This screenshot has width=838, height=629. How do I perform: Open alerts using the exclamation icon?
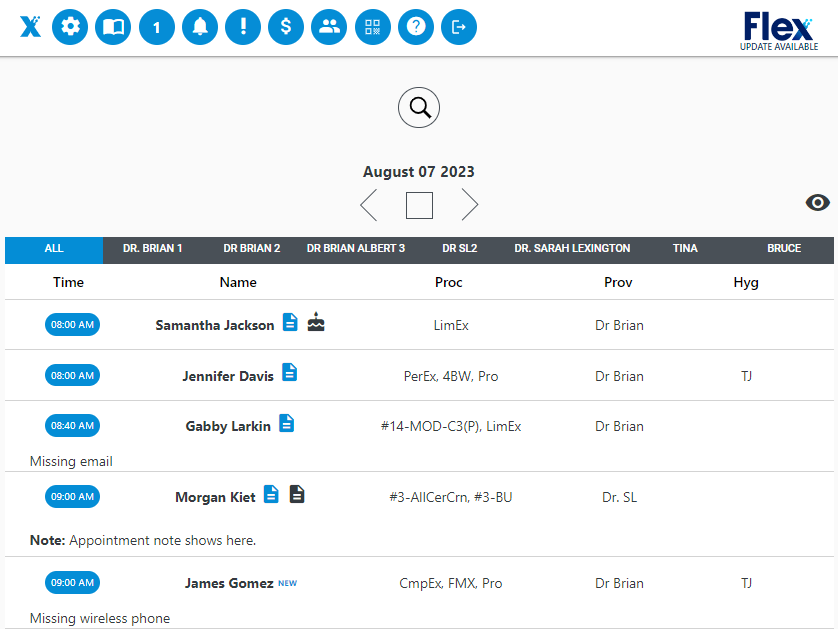point(242,27)
